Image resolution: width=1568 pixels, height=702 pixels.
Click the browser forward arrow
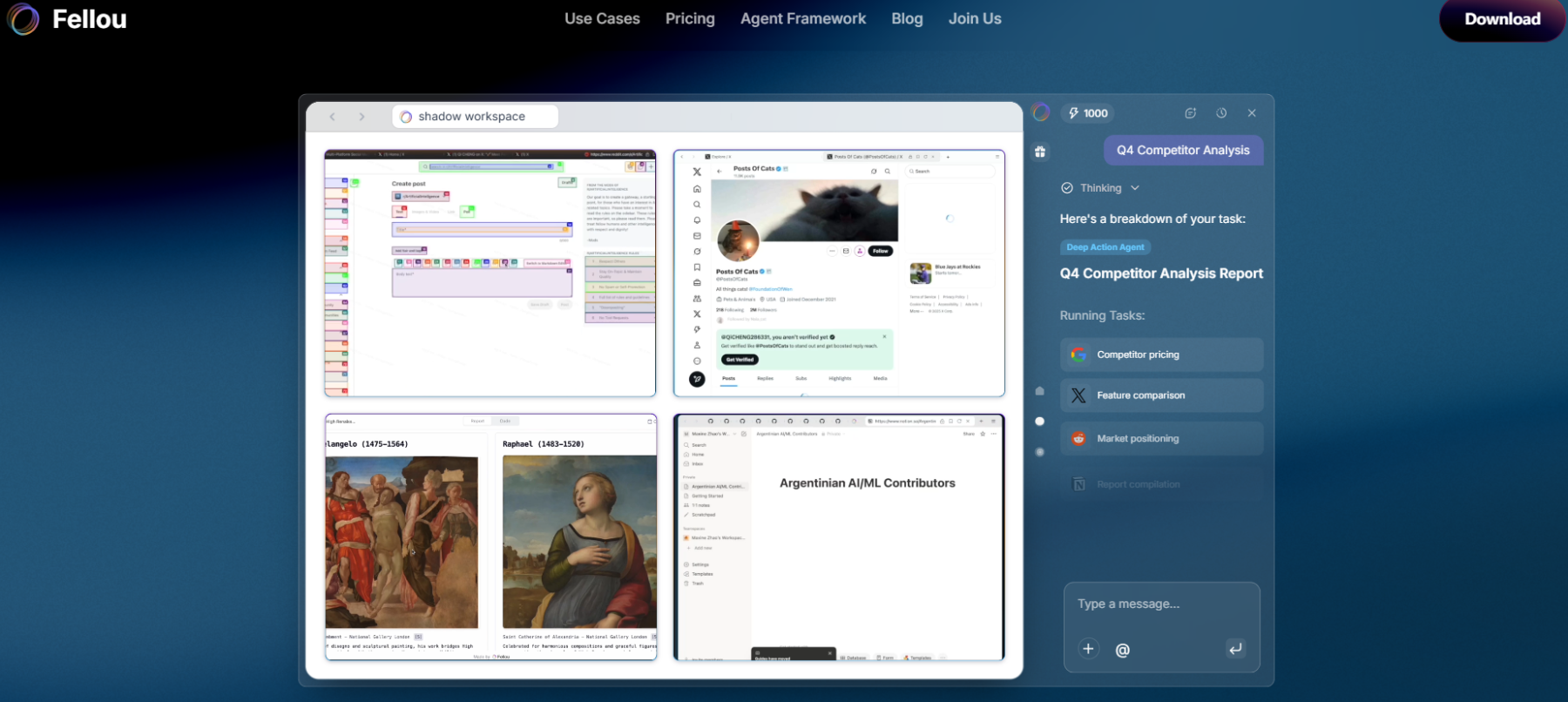click(362, 117)
